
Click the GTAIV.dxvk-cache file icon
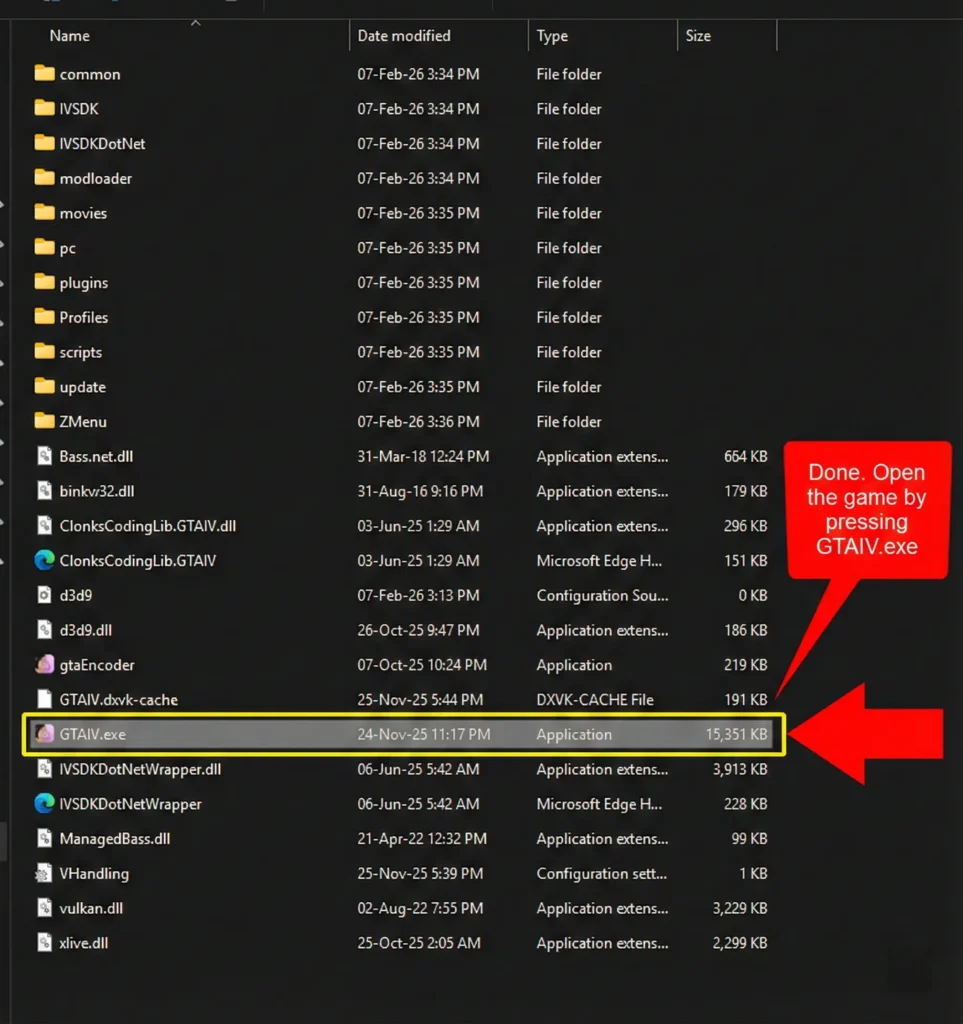44,700
